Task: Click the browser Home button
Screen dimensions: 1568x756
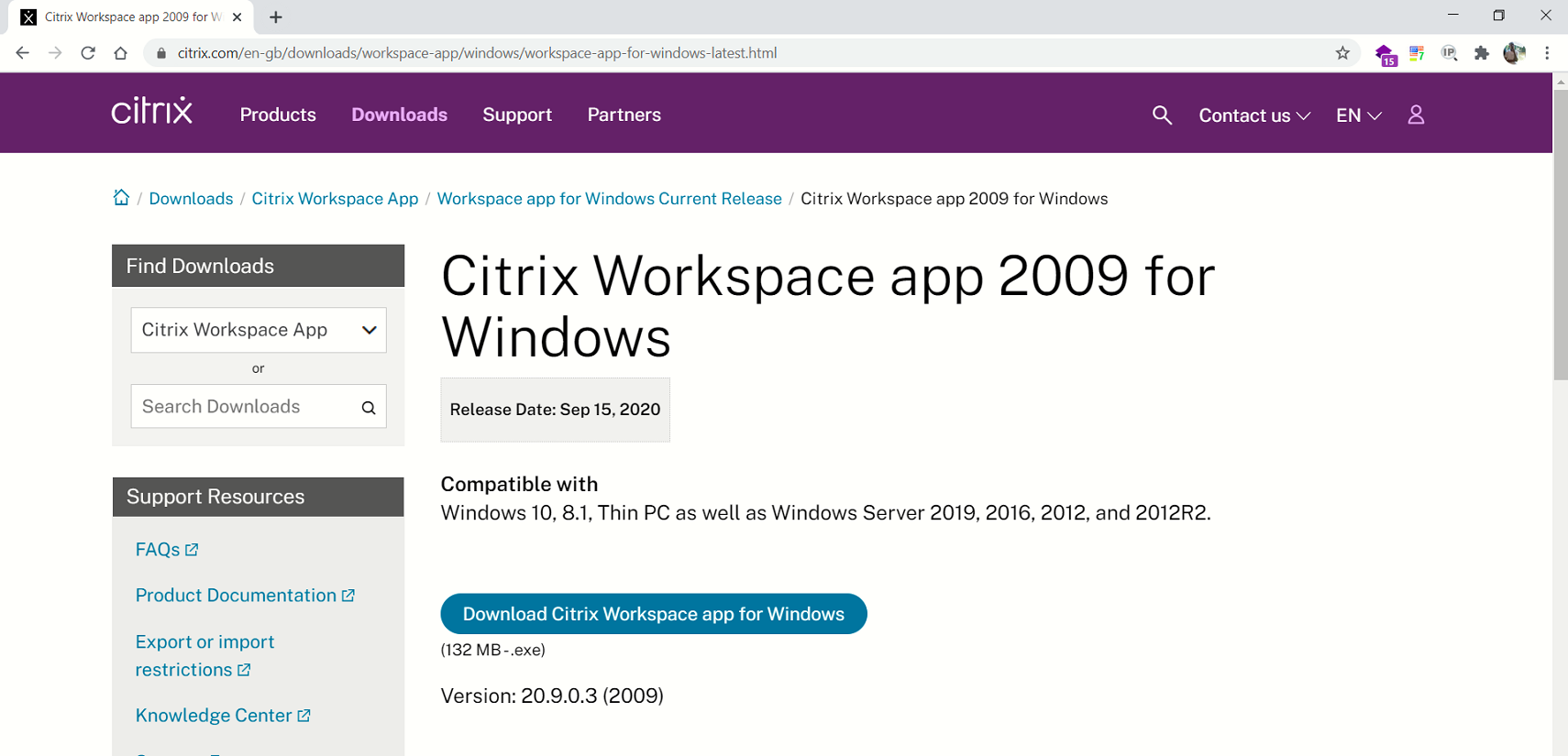Action: click(x=121, y=53)
